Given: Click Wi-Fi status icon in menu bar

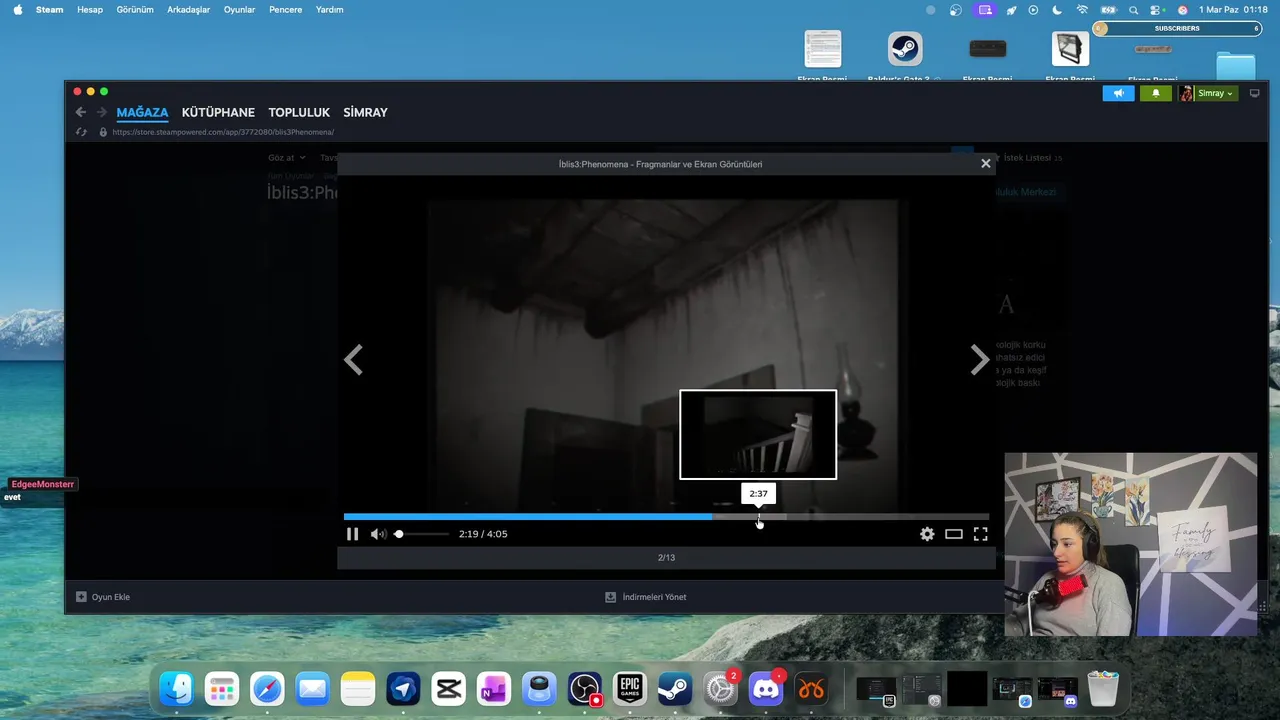Looking at the screenshot, I should pos(1082,10).
